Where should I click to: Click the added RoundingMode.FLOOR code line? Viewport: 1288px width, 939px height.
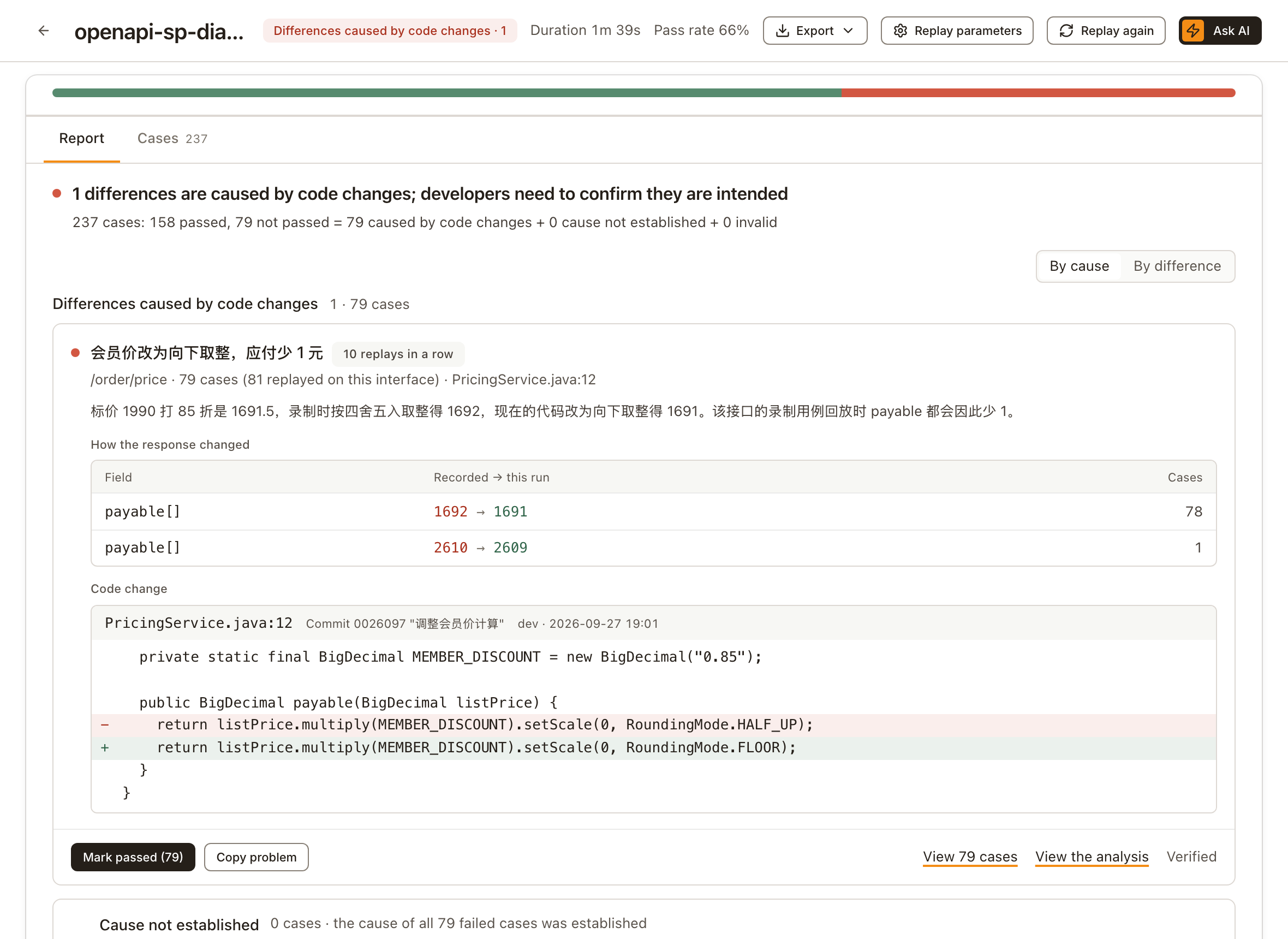pyautogui.click(x=653, y=748)
